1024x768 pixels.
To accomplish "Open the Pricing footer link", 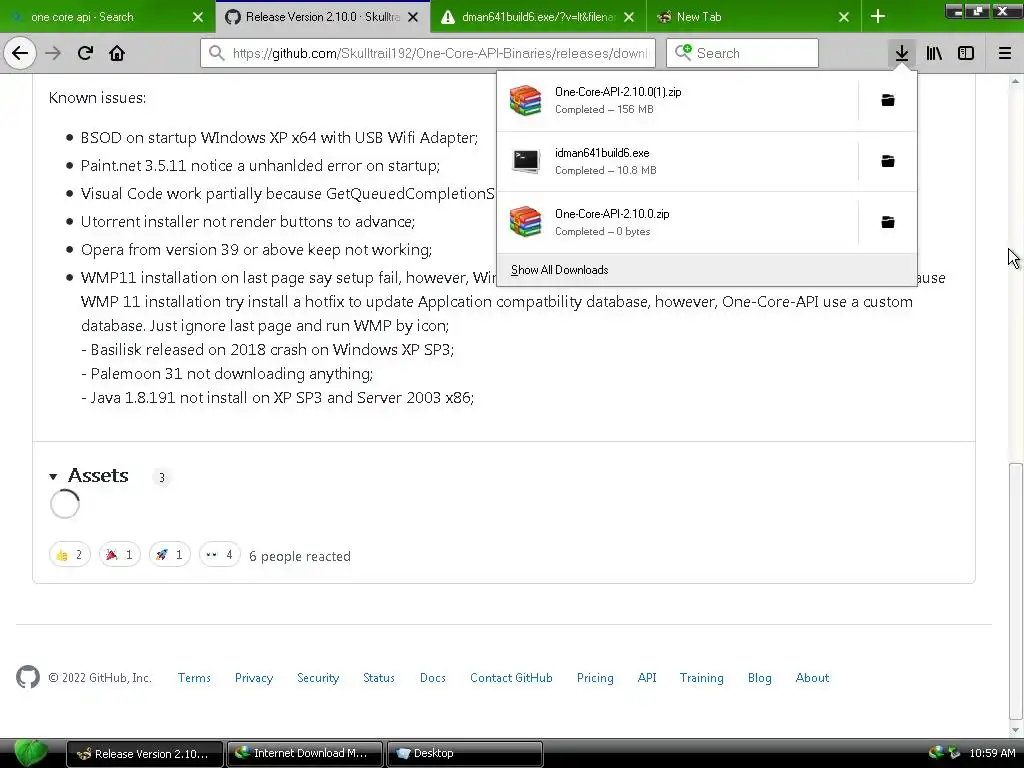I will point(595,678).
